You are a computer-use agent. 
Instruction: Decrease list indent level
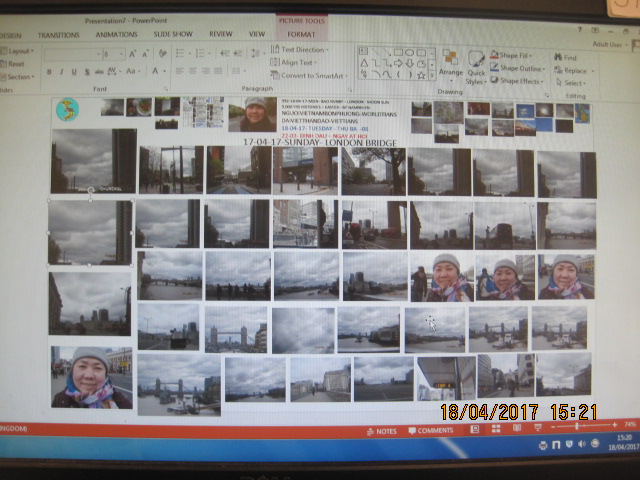coord(225,53)
